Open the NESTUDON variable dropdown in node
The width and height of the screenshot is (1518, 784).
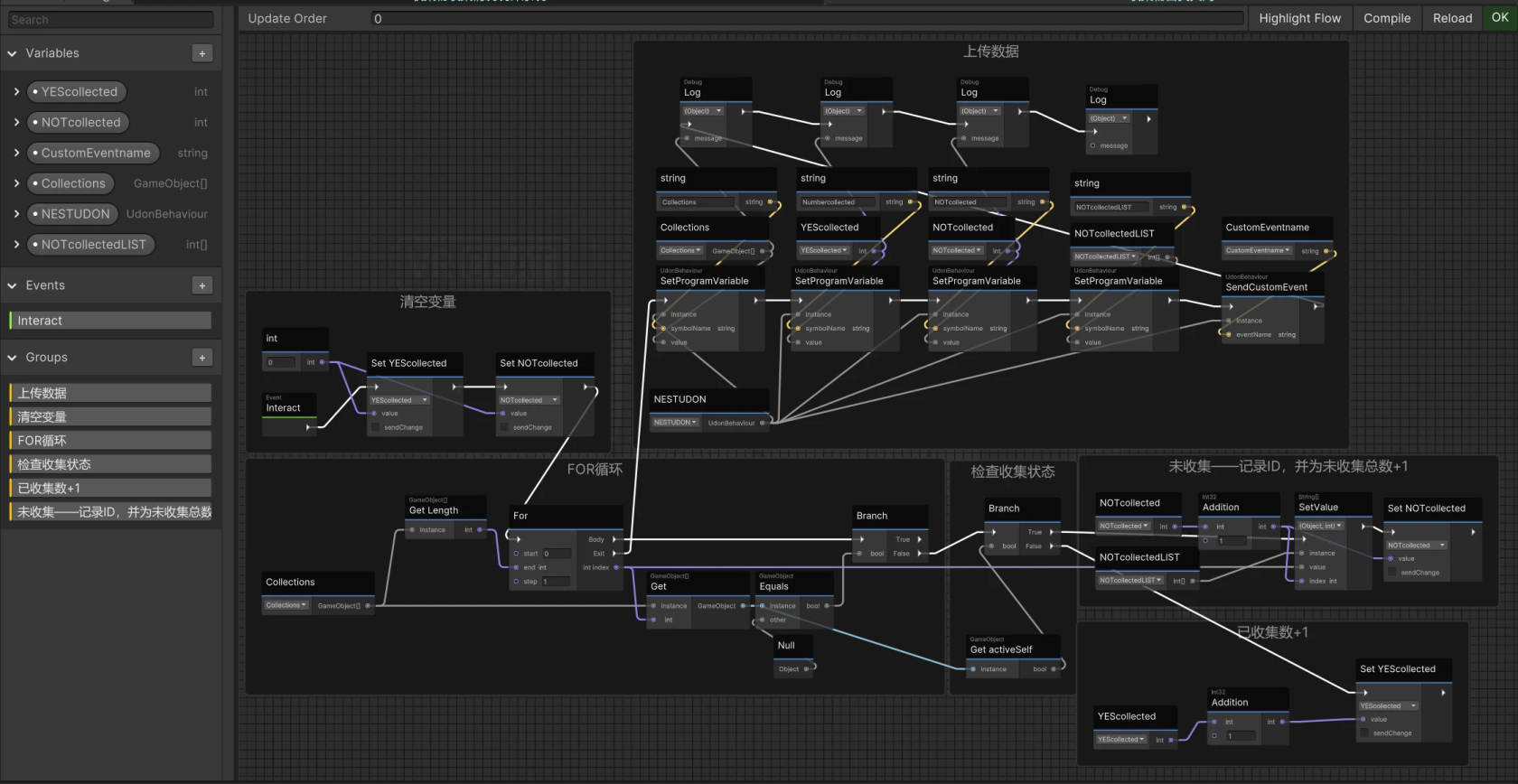[676, 423]
